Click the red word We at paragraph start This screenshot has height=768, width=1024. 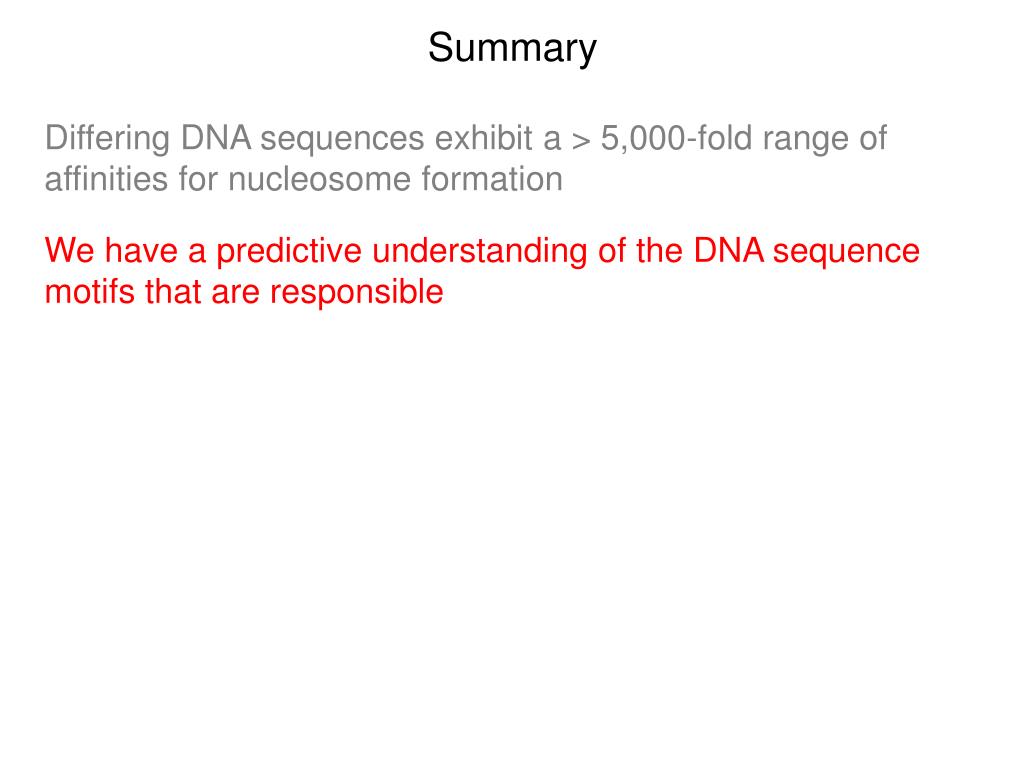[69, 251]
